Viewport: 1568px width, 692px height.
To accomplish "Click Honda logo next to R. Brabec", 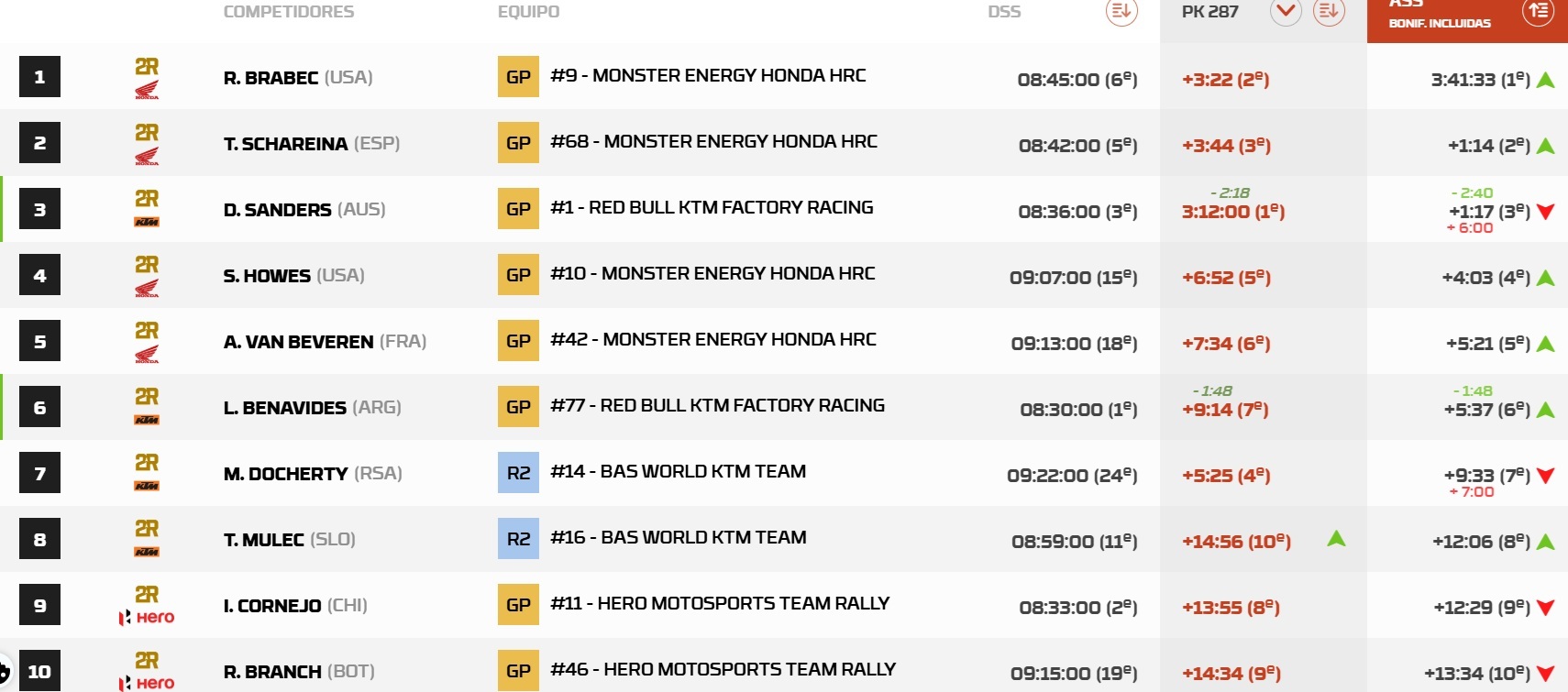I will pyautogui.click(x=147, y=90).
